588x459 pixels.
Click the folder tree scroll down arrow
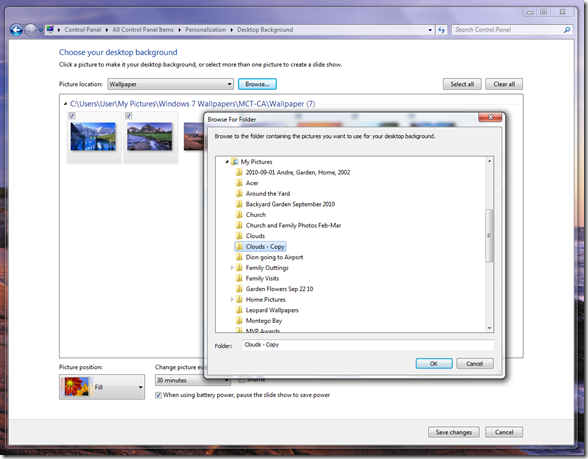click(489, 328)
